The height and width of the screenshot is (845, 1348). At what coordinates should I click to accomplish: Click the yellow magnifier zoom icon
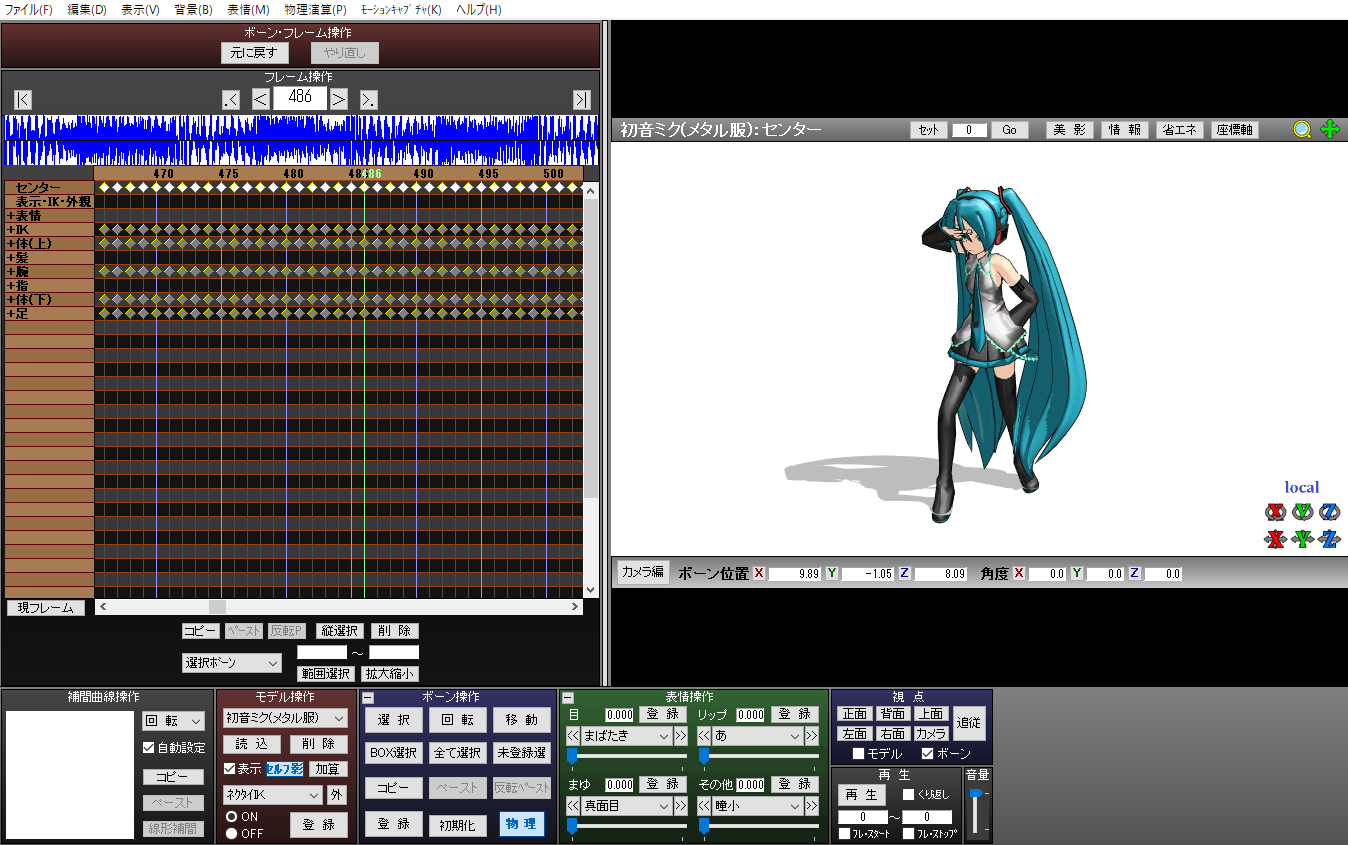tap(1302, 130)
